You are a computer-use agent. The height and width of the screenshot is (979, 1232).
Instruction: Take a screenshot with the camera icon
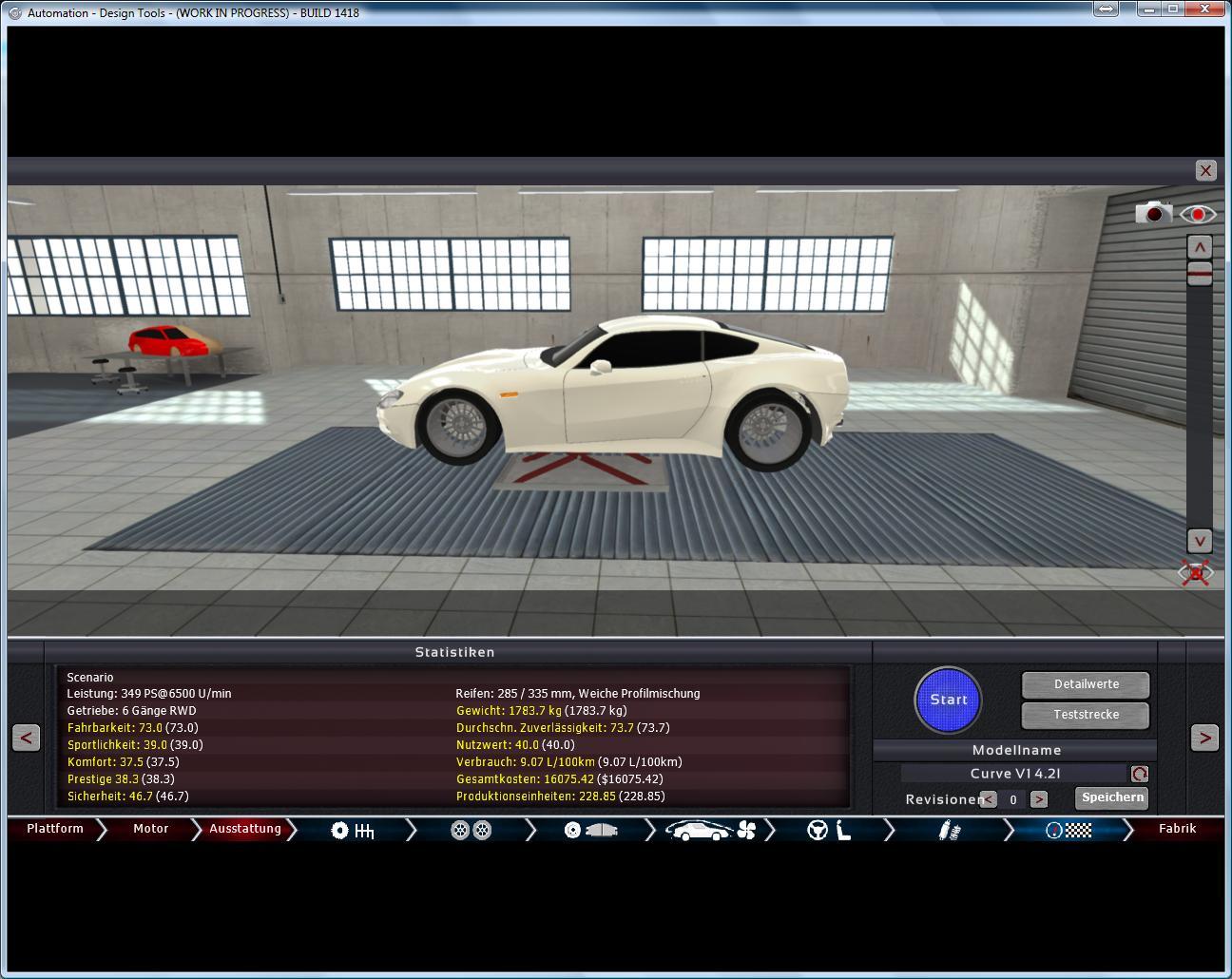tap(1153, 213)
